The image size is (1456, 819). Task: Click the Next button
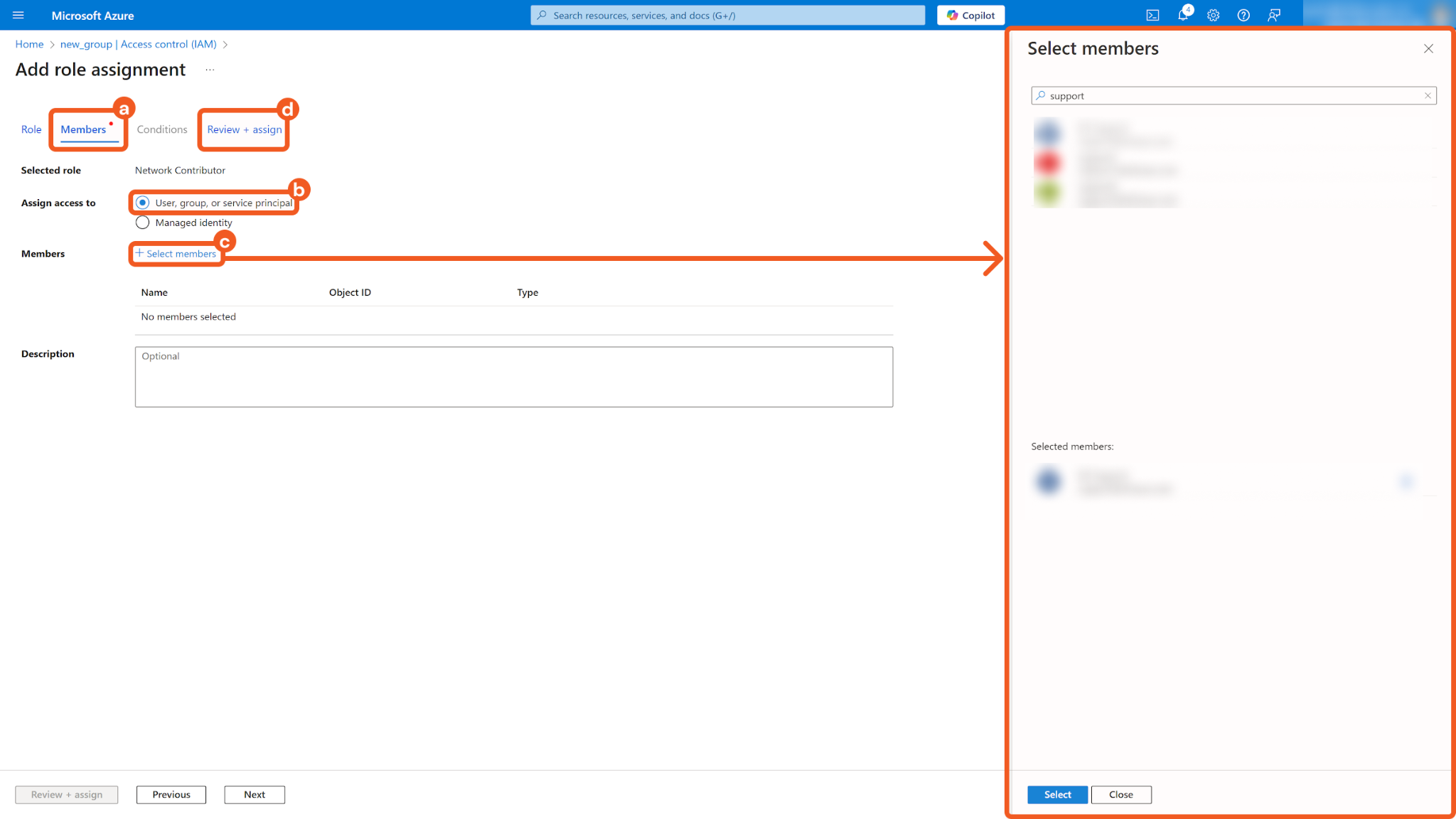[x=255, y=794]
